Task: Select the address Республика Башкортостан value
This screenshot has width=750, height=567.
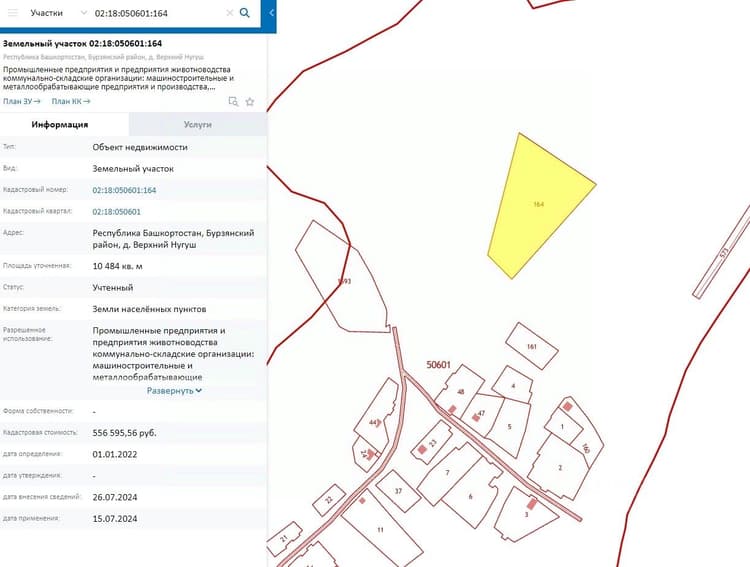Action: coord(173,239)
